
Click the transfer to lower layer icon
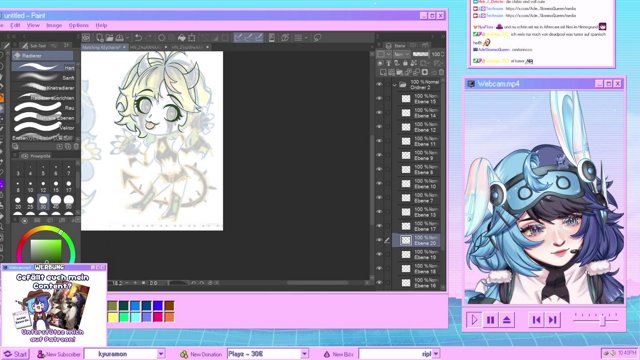[x=408, y=73]
